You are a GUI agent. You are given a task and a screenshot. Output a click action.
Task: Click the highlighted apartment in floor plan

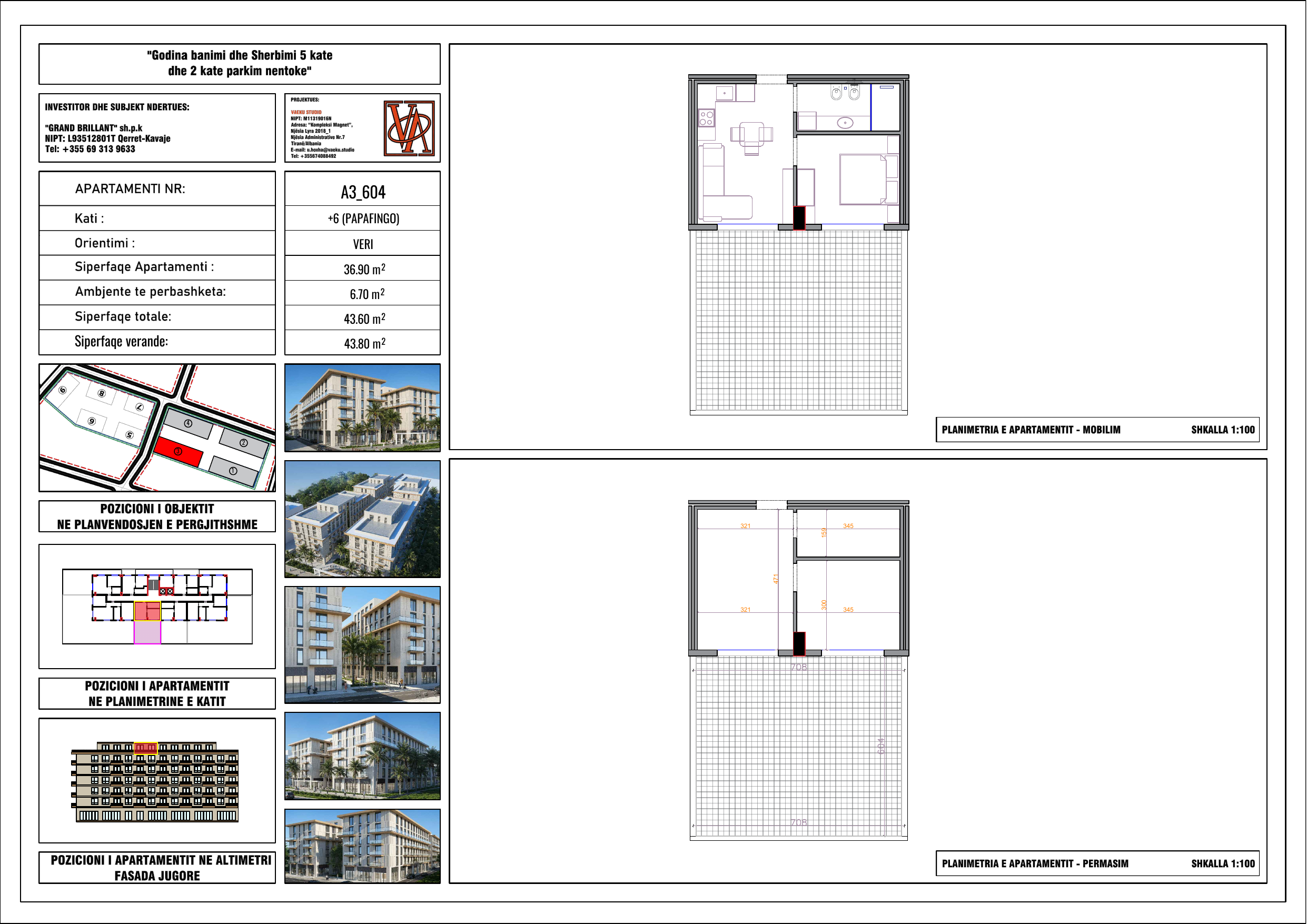coord(147,611)
